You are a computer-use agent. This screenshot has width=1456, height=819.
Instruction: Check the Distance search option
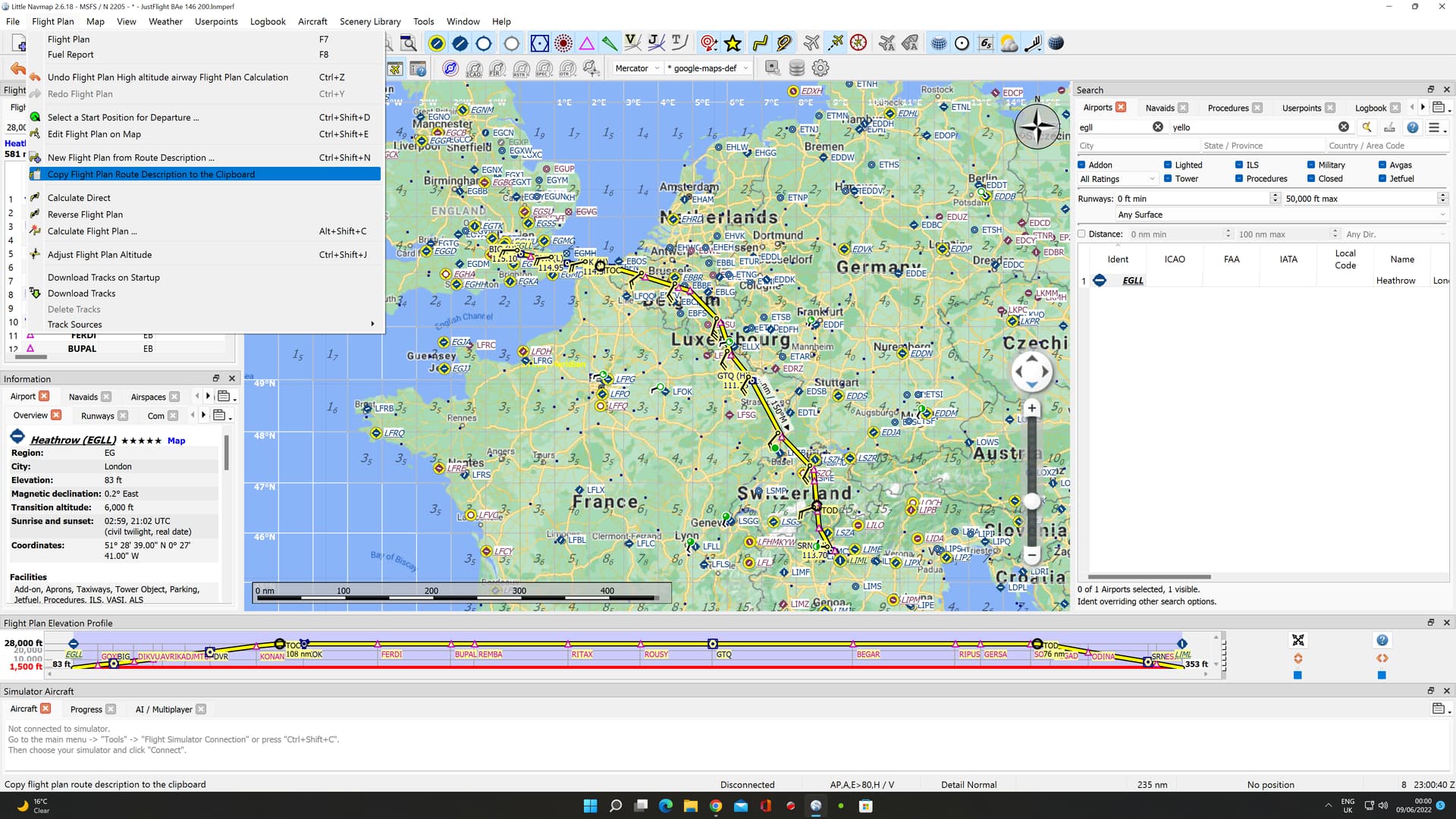(1082, 234)
